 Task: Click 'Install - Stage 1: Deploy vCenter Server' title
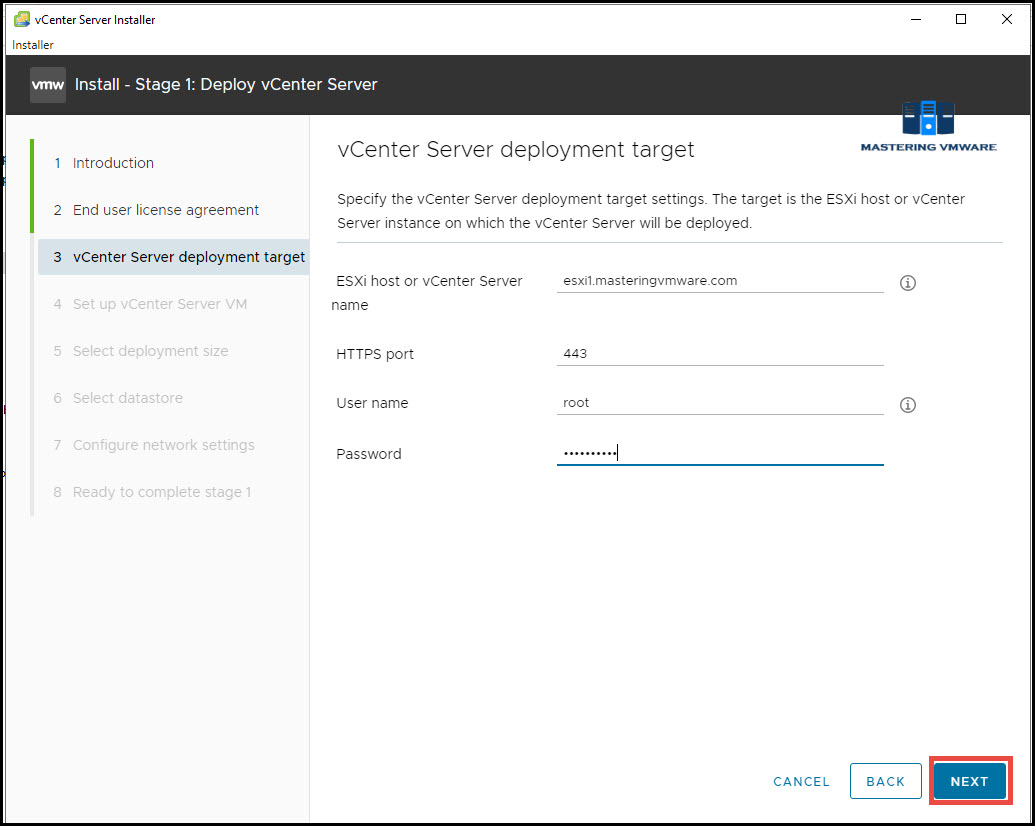pos(226,85)
